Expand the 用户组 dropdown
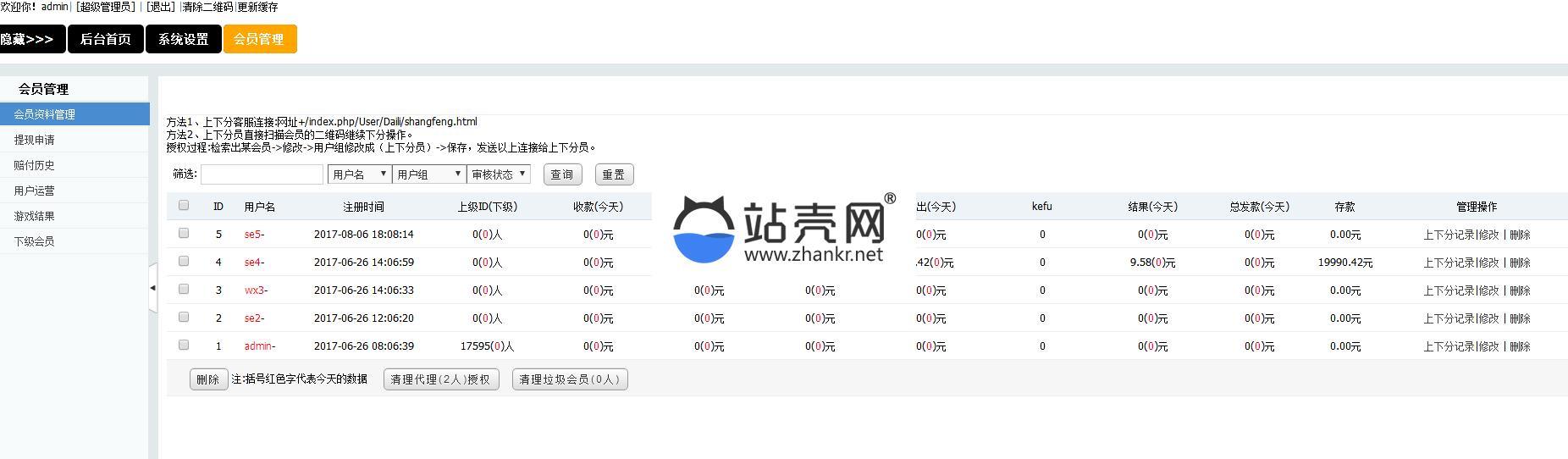Image resolution: width=1568 pixels, height=459 pixels. [x=429, y=174]
